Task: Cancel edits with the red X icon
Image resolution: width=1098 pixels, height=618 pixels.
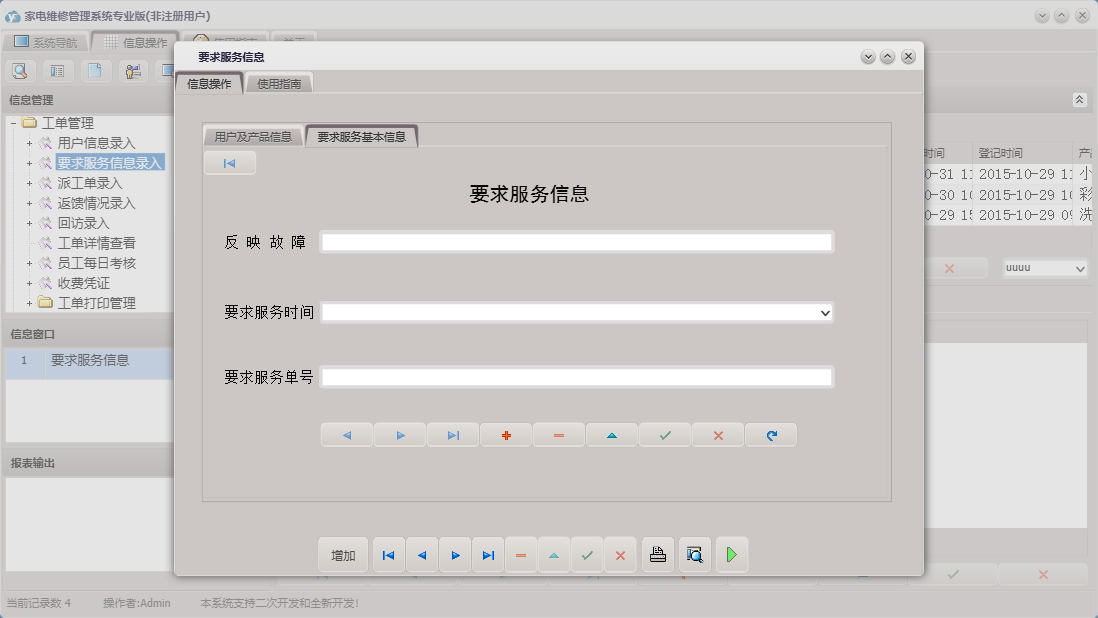Action: click(x=718, y=434)
